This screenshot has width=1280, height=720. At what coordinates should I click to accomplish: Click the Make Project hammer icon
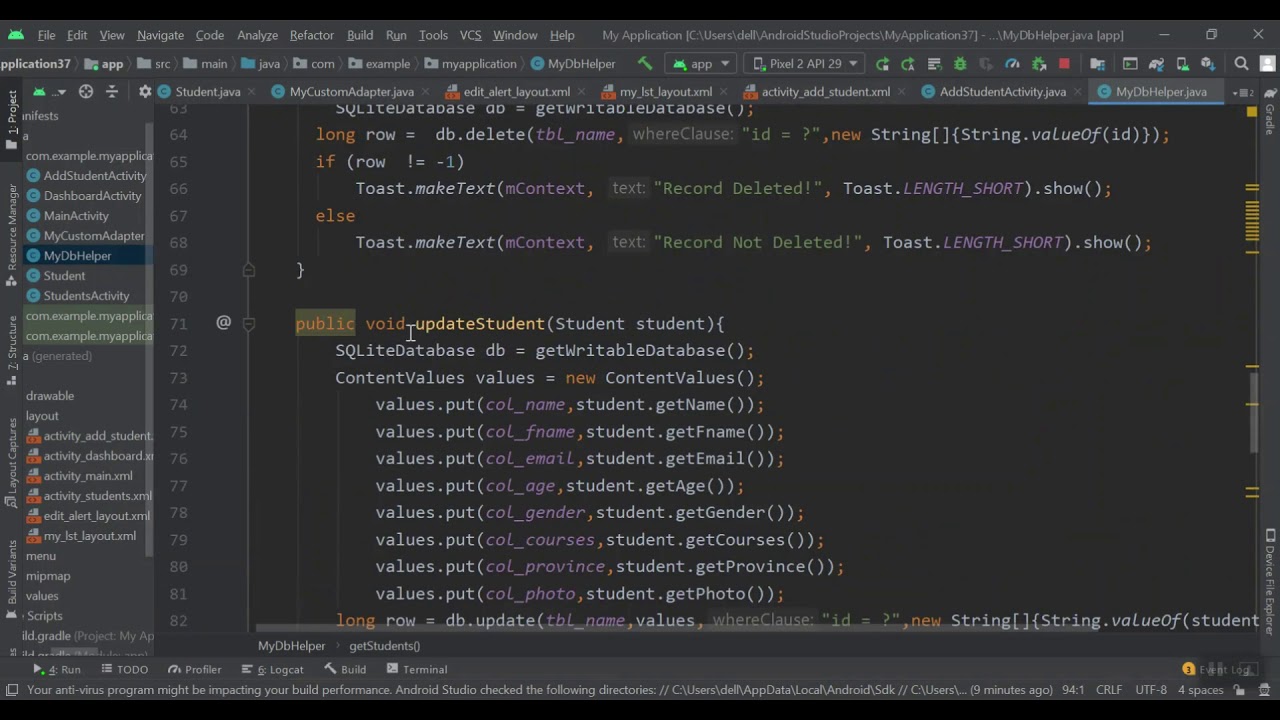point(645,63)
